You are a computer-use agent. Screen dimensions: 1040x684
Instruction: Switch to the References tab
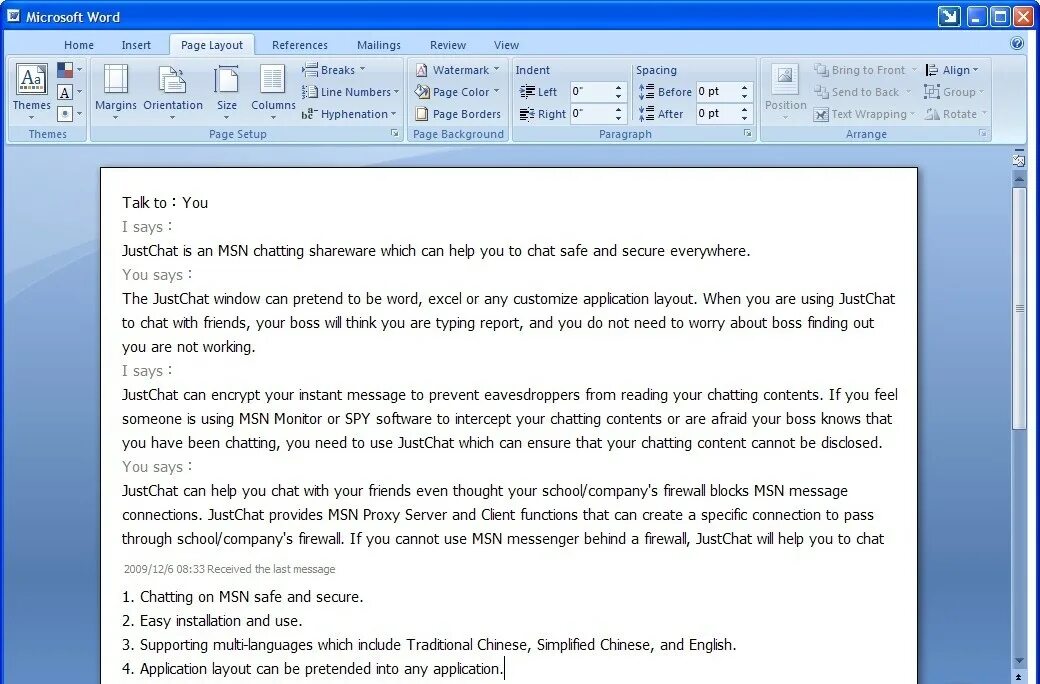point(300,45)
